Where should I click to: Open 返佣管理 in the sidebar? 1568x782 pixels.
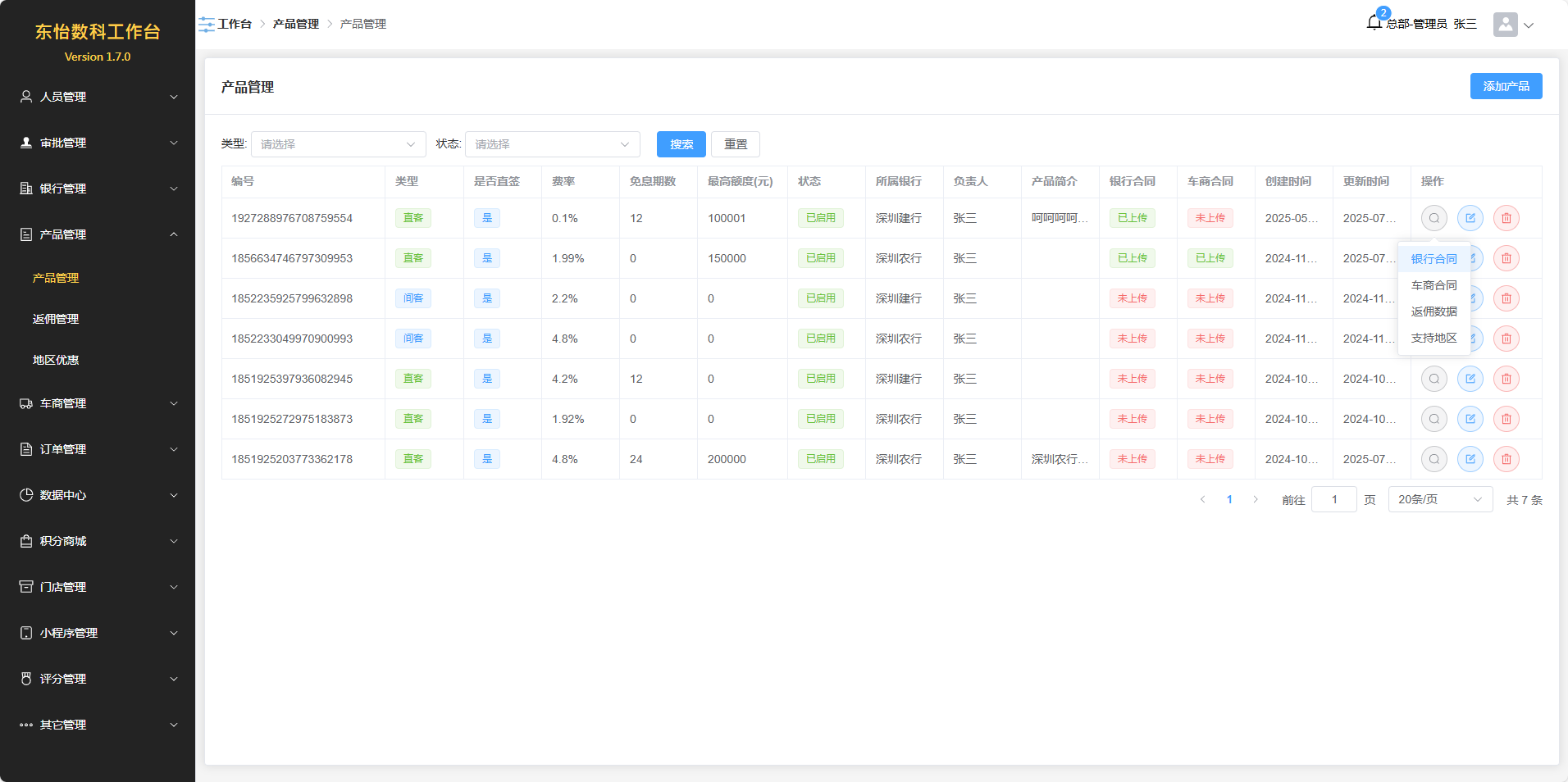[56, 319]
